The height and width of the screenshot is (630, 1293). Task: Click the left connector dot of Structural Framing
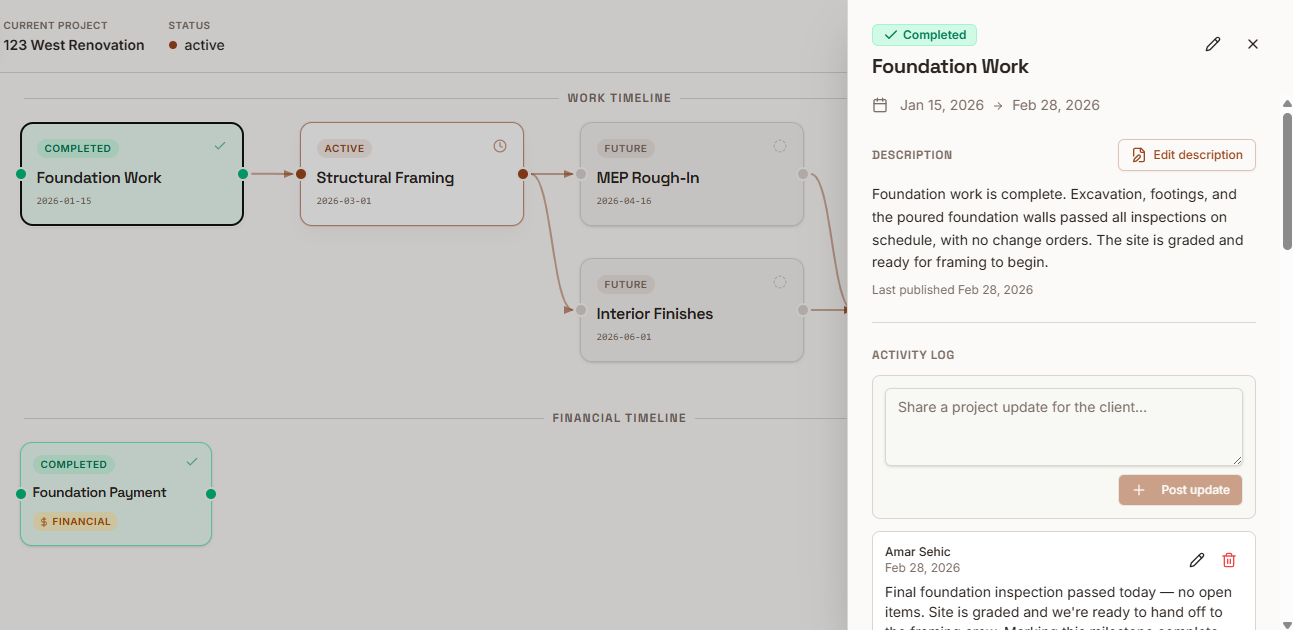pos(301,174)
